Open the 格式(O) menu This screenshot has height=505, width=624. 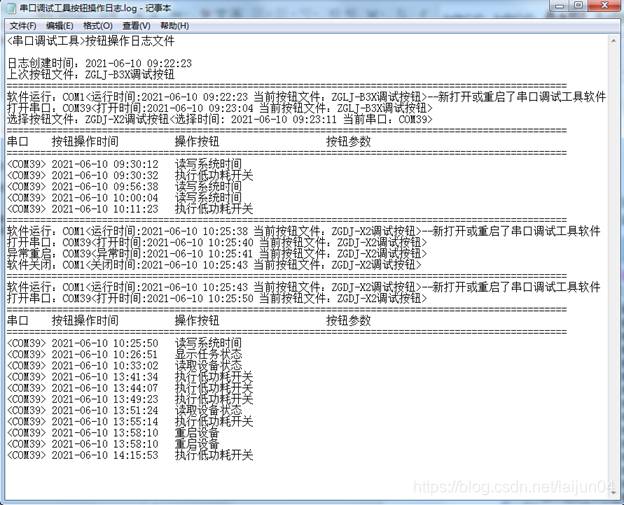click(98, 26)
